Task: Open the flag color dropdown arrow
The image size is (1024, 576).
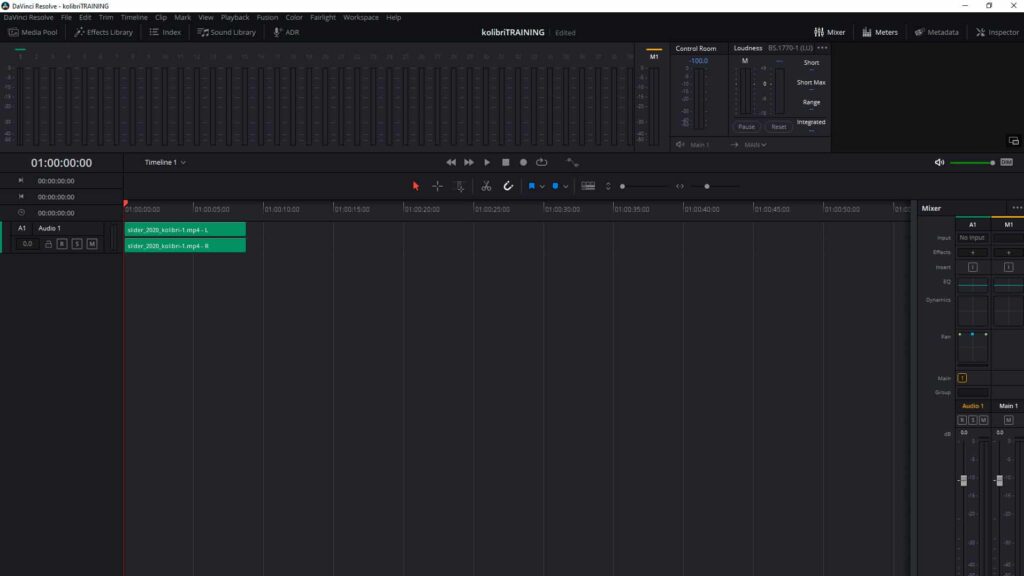Action: tap(542, 187)
